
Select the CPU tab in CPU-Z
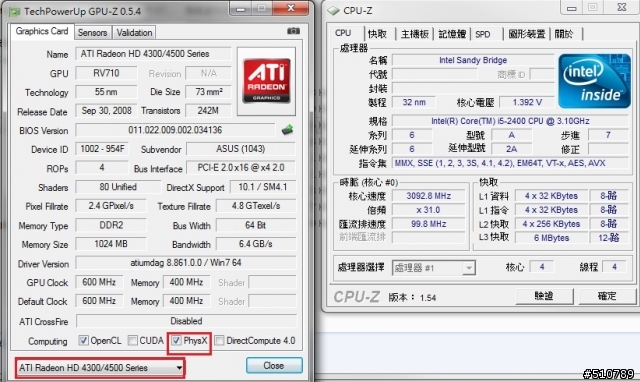[x=343, y=33]
